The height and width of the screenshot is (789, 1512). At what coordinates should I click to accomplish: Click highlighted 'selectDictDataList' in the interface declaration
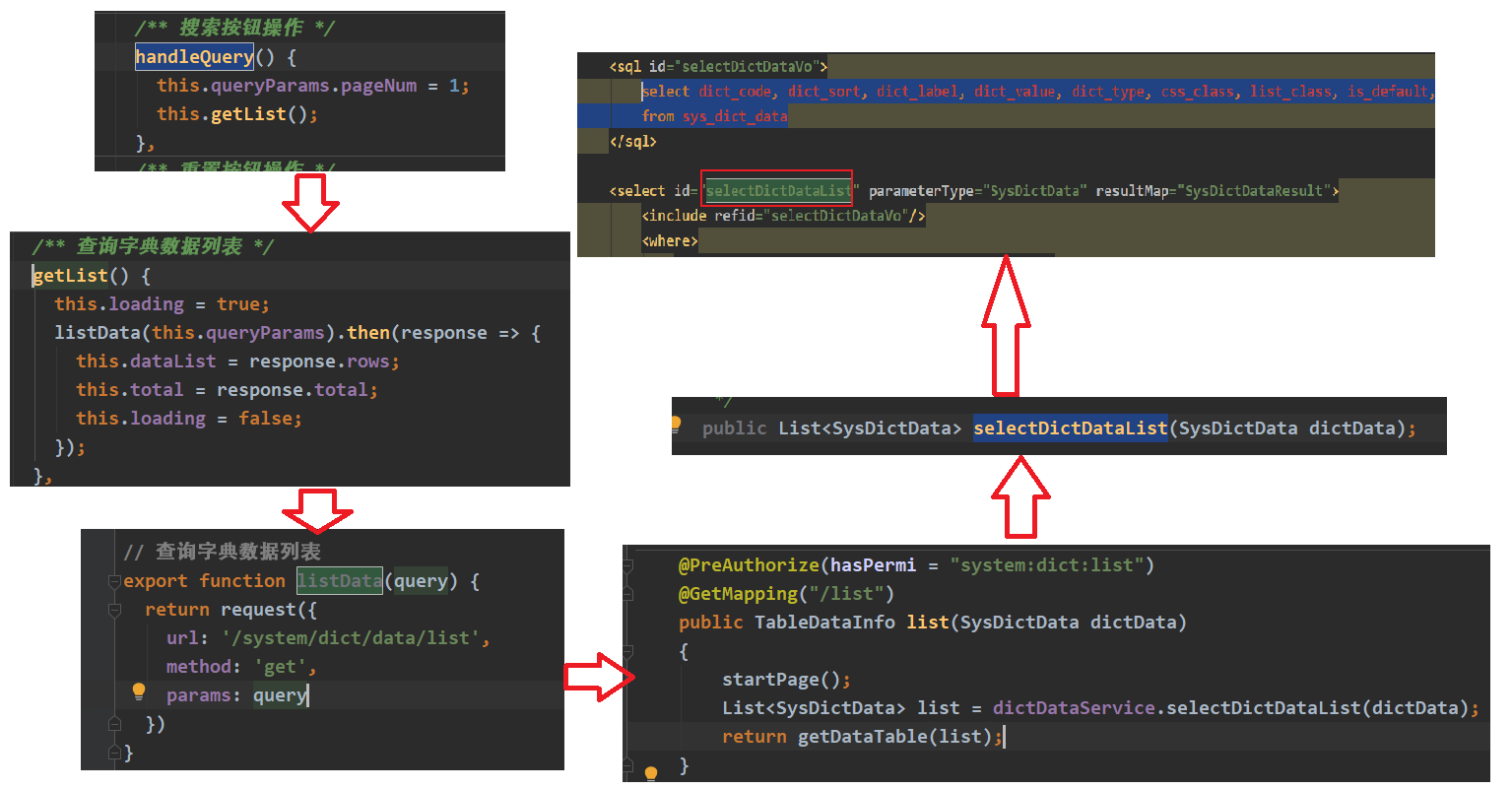(x=1071, y=428)
